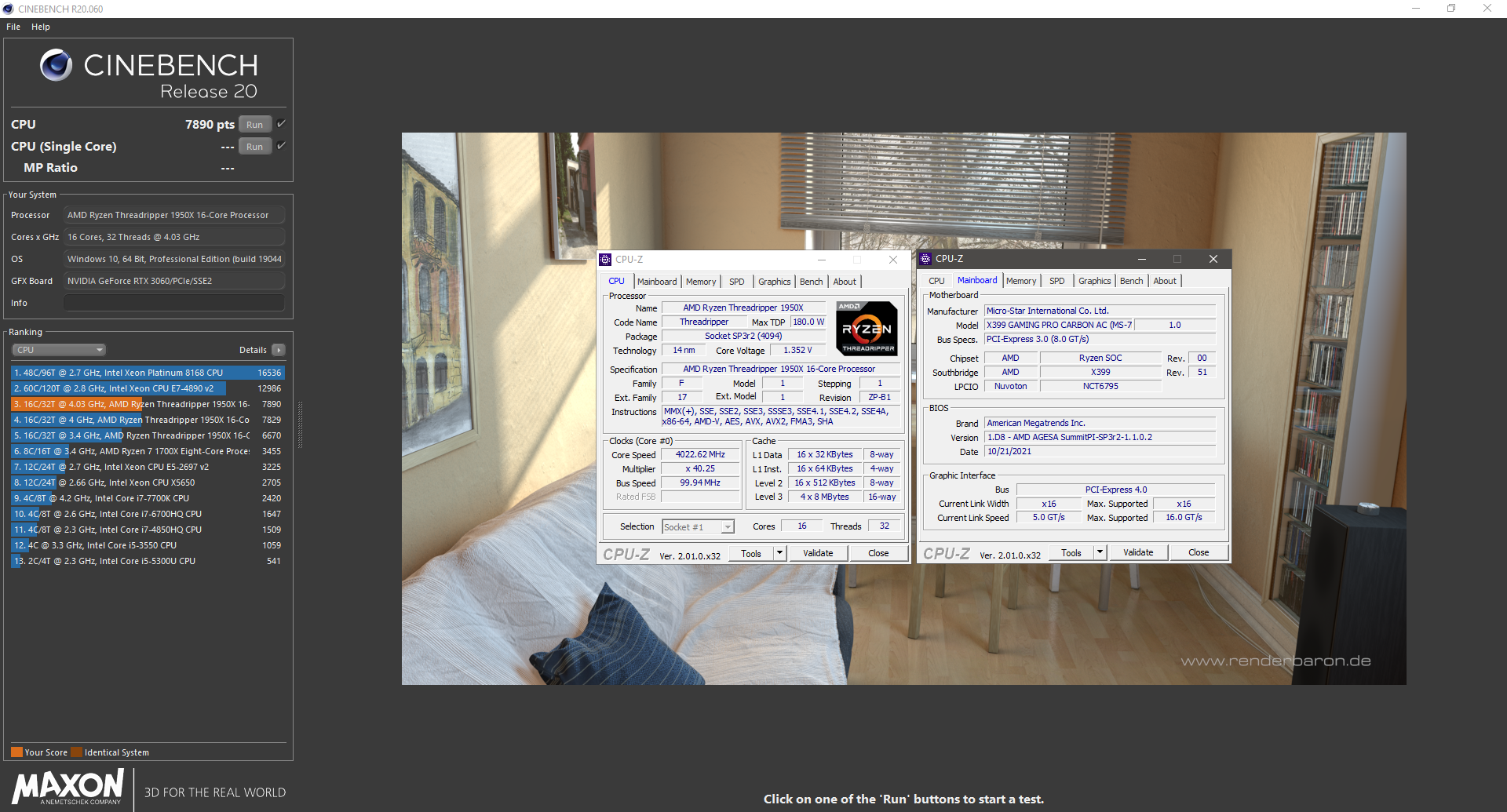This screenshot has height=812, width=1507.
Task: Click the BIOS Version value field
Action: click(1100, 437)
